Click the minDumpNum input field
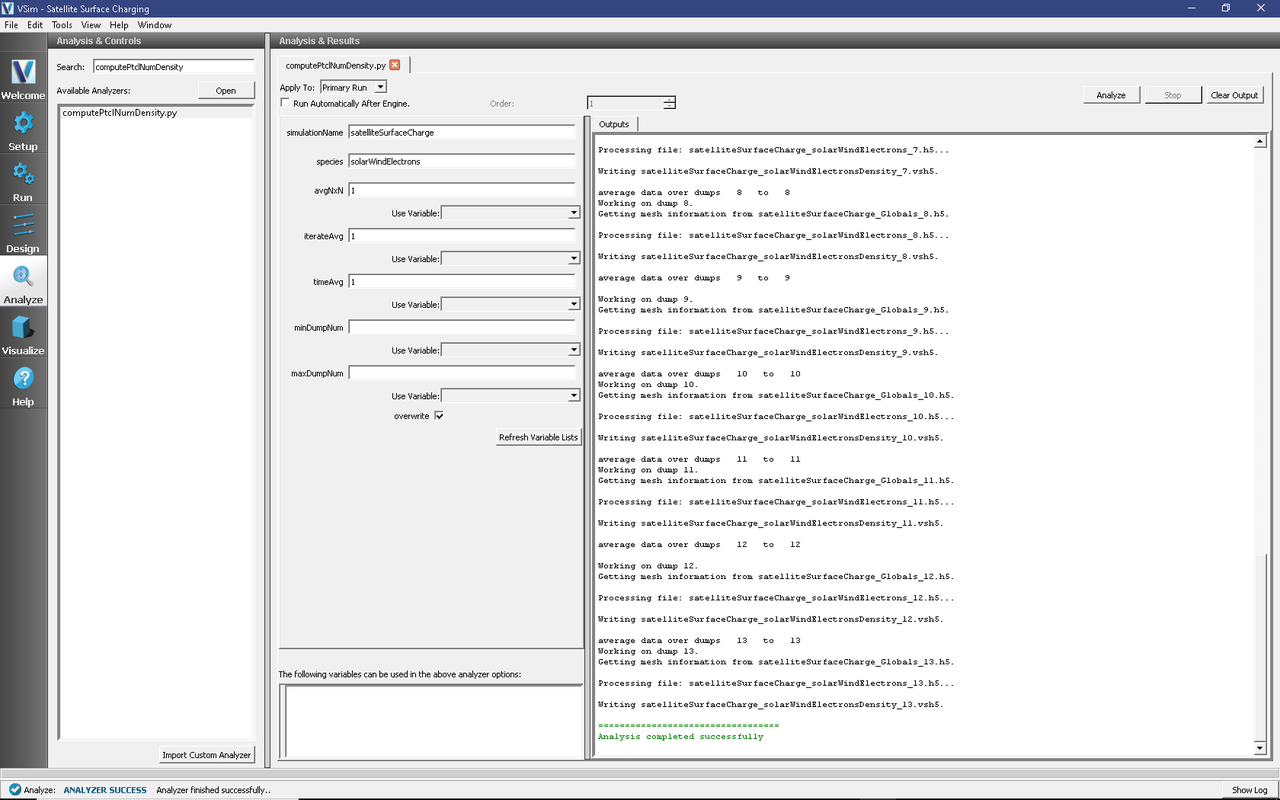This screenshot has height=800, width=1280. [461, 327]
